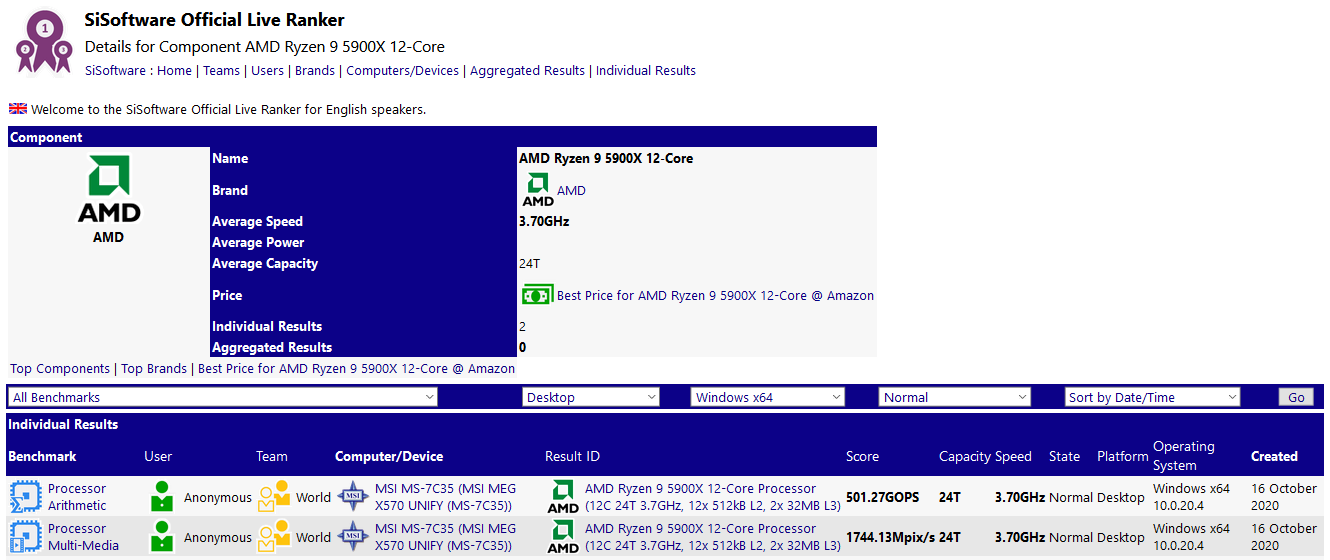
Task: Click the SiSoftware ranker medal logo
Action: (x=44, y=41)
